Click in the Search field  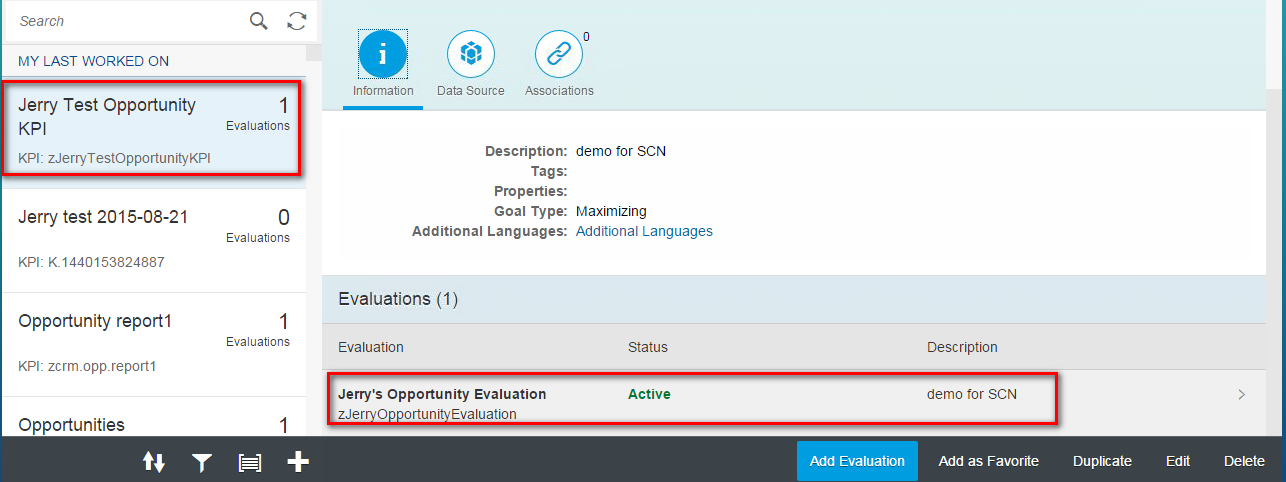coord(128,21)
